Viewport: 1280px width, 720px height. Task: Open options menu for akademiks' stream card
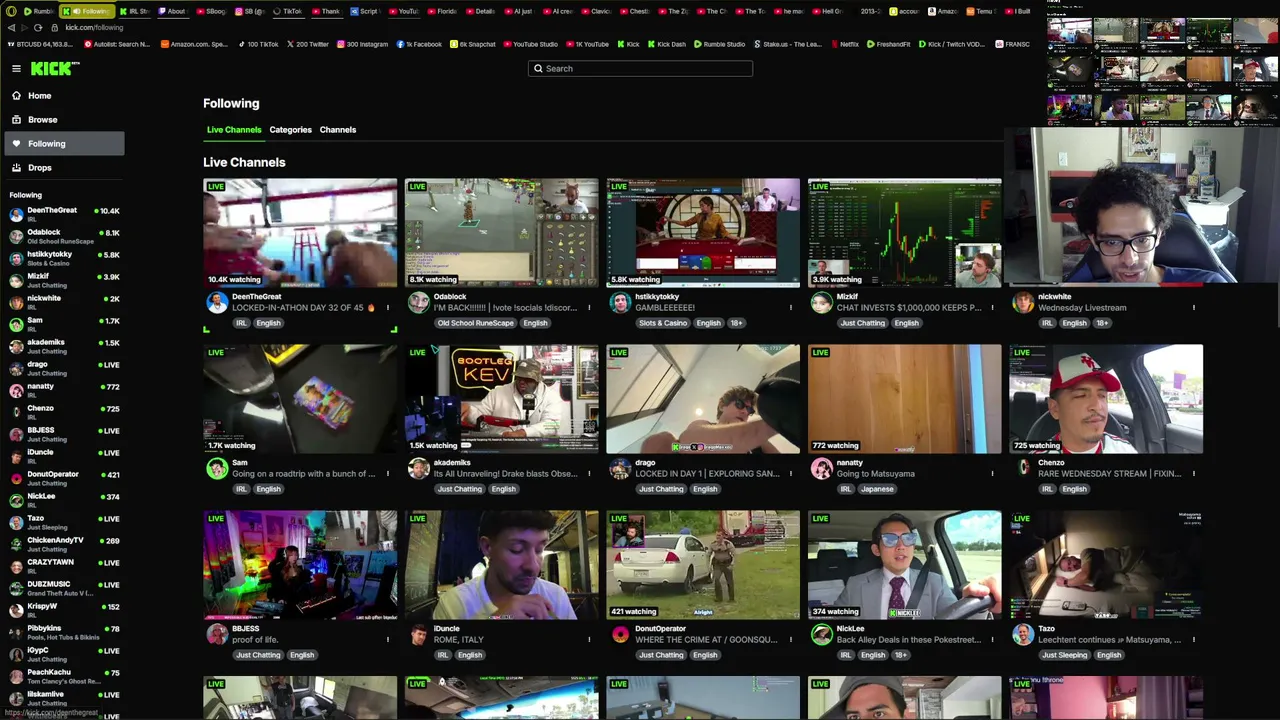589,474
